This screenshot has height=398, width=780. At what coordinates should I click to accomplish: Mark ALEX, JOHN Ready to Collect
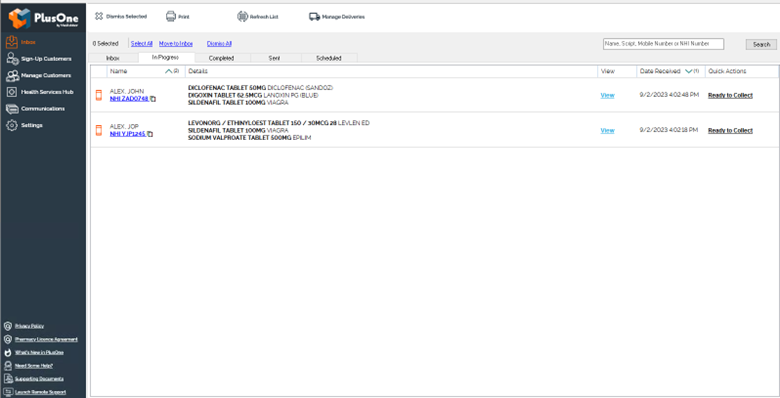[x=730, y=96]
